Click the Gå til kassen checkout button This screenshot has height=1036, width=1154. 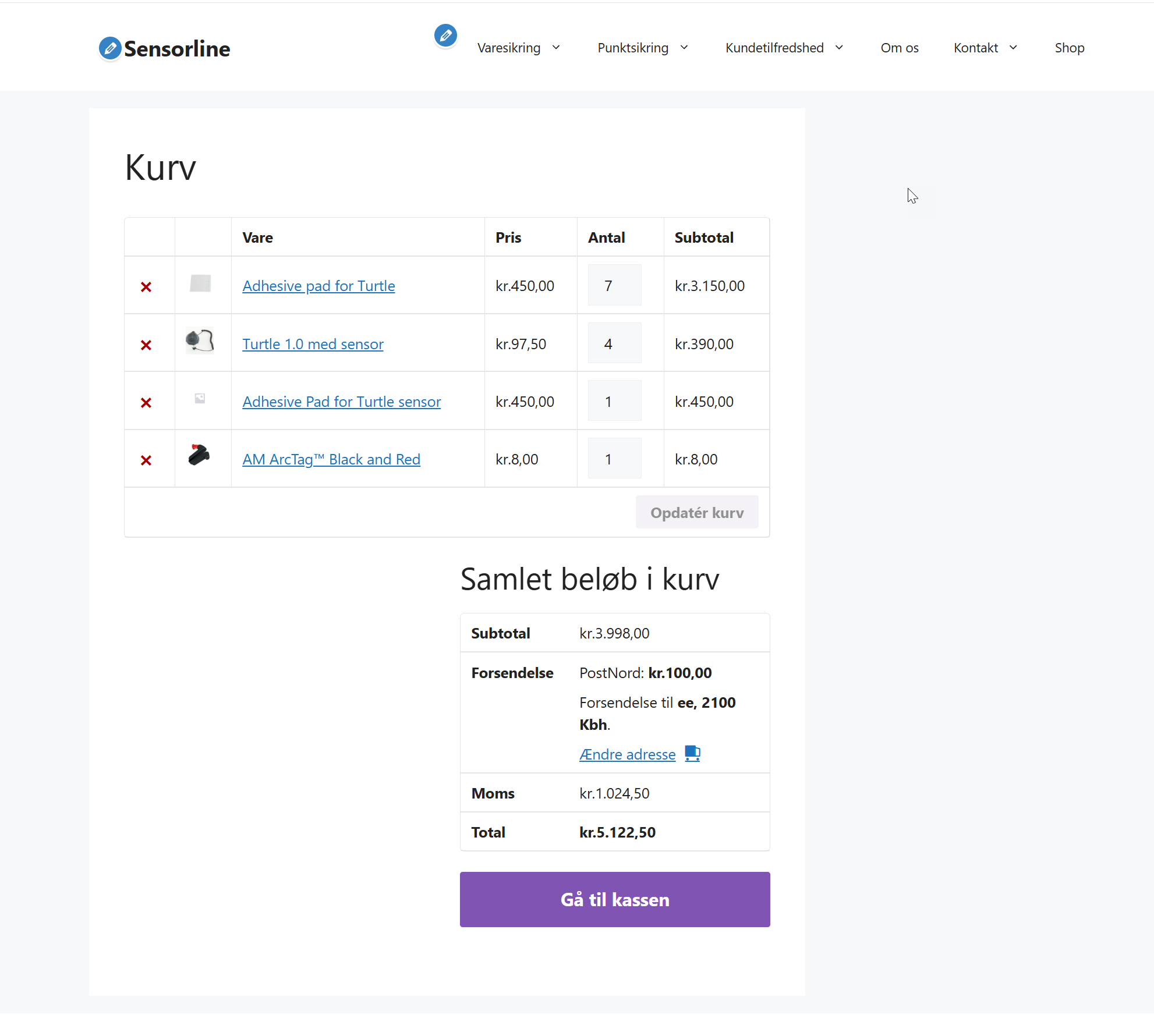pos(615,899)
